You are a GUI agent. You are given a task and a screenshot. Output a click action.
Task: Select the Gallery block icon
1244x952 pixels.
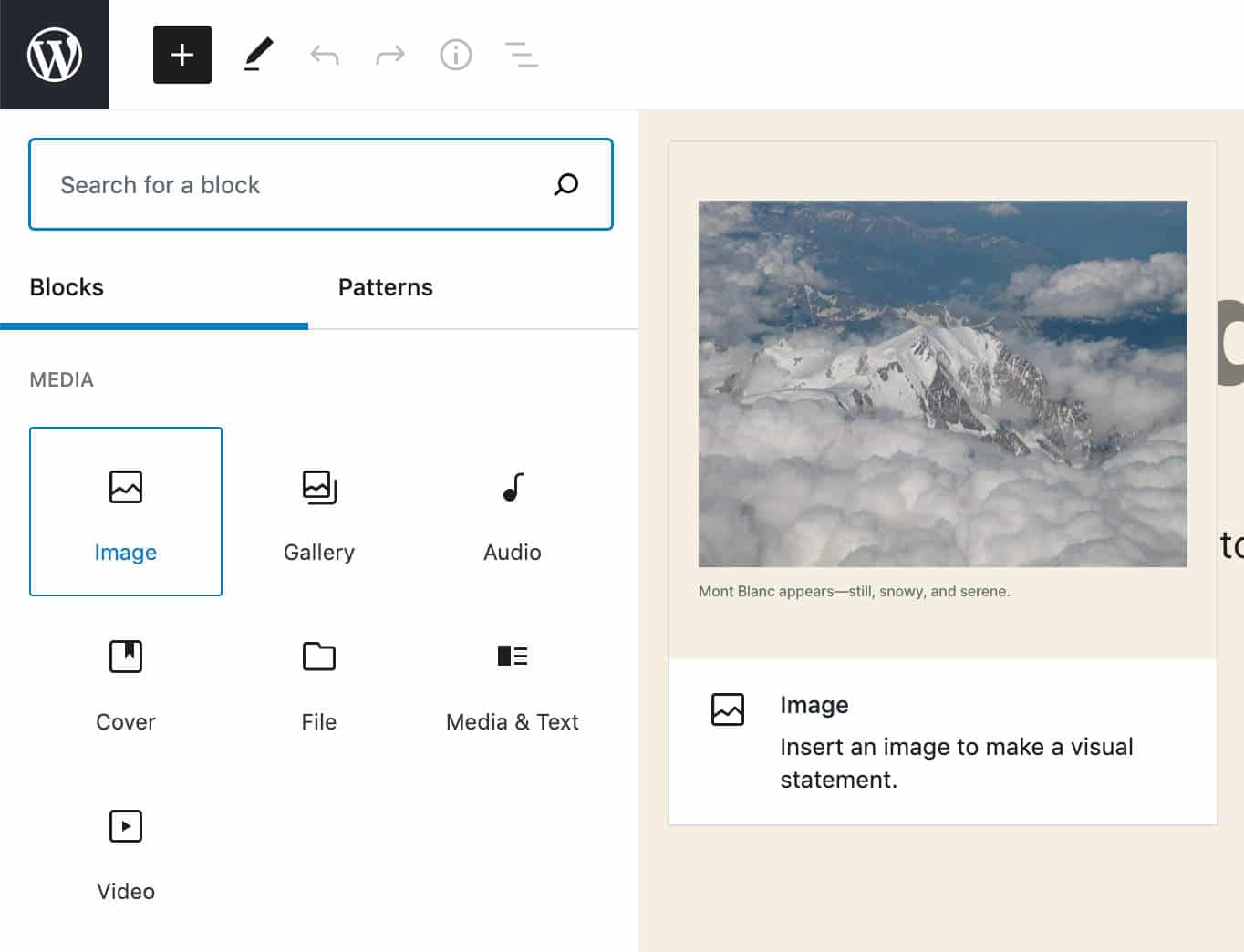[x=318, y=488]
